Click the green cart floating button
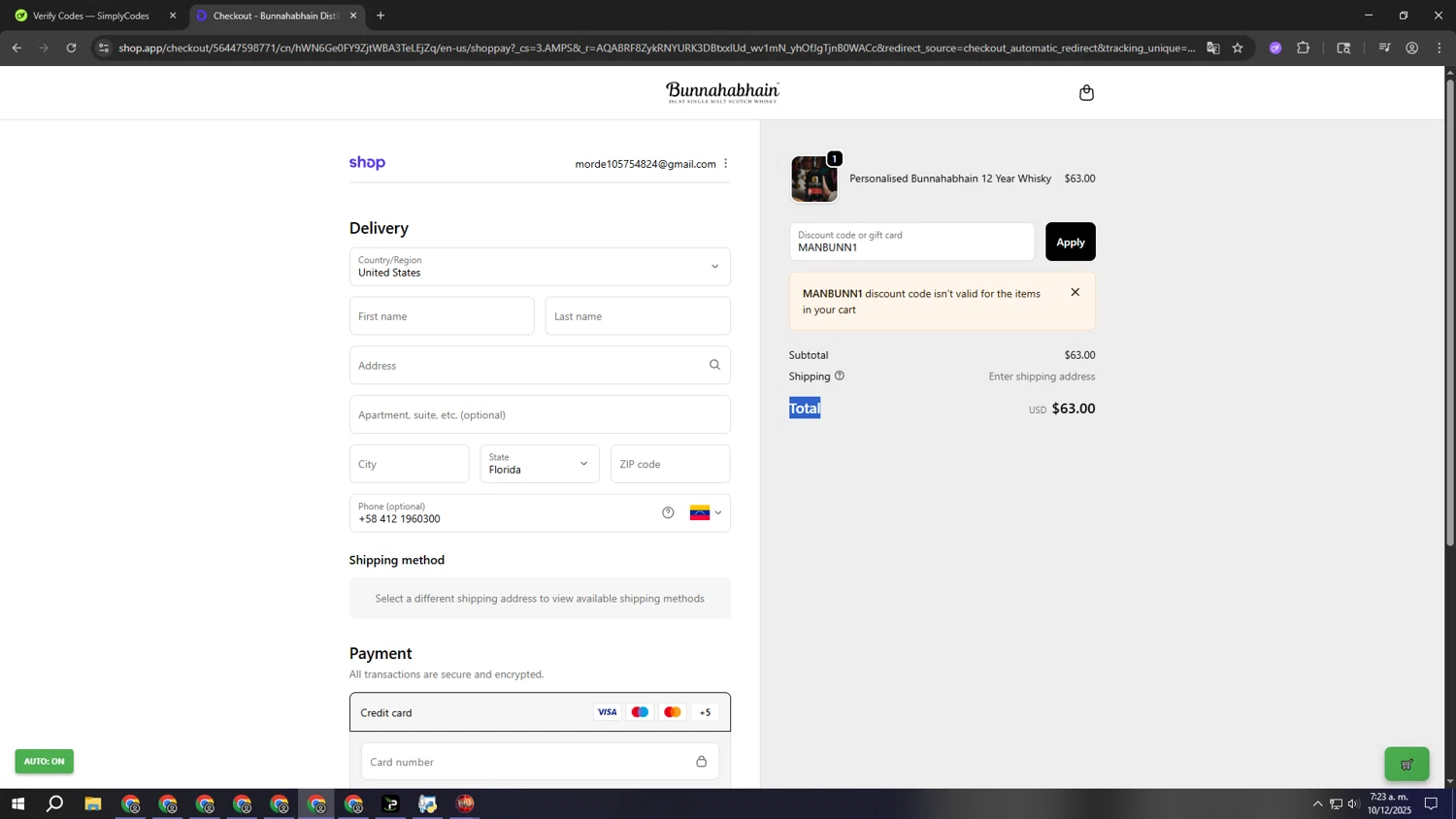The height and width of the screenshot is (819, 1456). 1406,765
